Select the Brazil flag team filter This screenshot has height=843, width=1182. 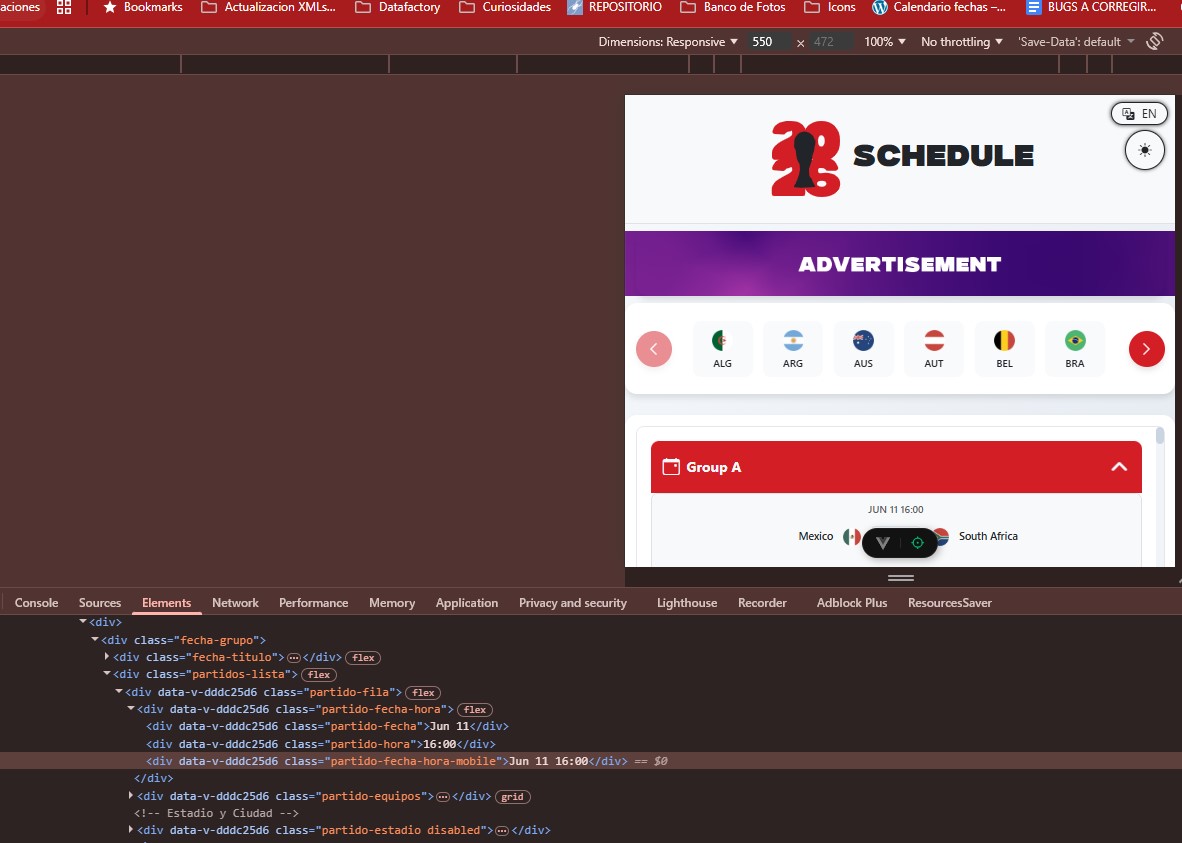point(1075,349)
